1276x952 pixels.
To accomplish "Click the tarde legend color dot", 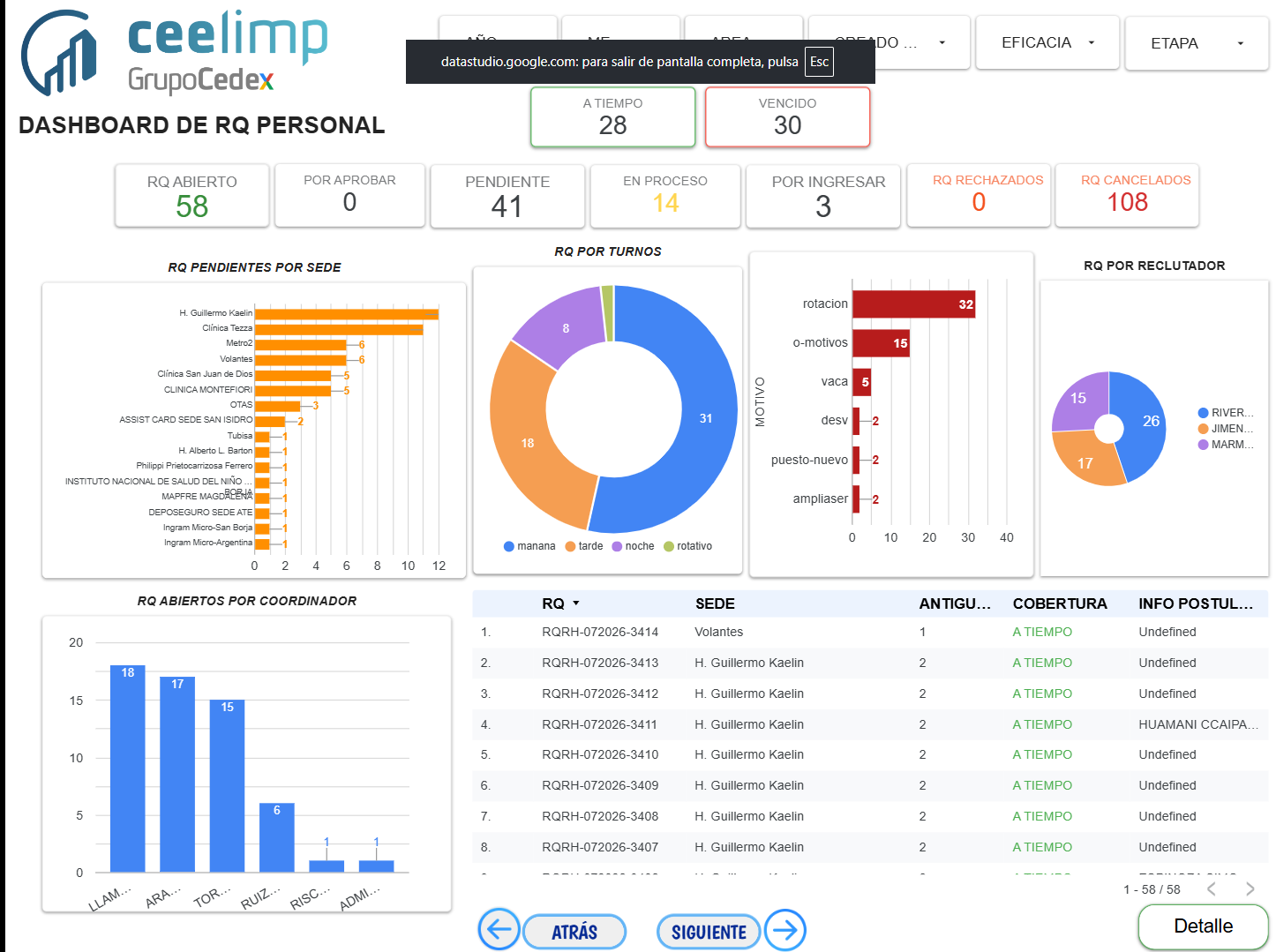I will pyautogui.click(x=570, y=546).
